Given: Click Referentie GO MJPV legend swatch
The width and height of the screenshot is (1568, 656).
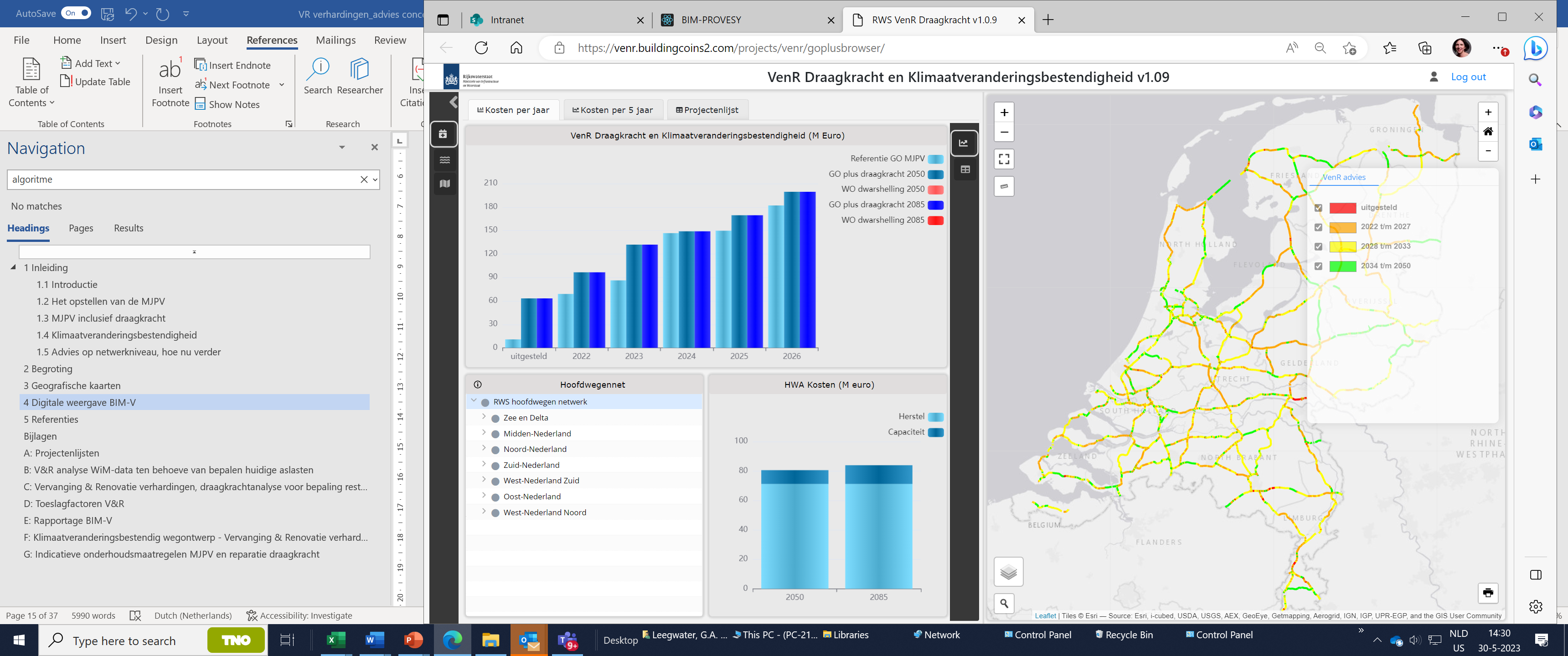Looking at the screenshot, I should coord(936,159).
